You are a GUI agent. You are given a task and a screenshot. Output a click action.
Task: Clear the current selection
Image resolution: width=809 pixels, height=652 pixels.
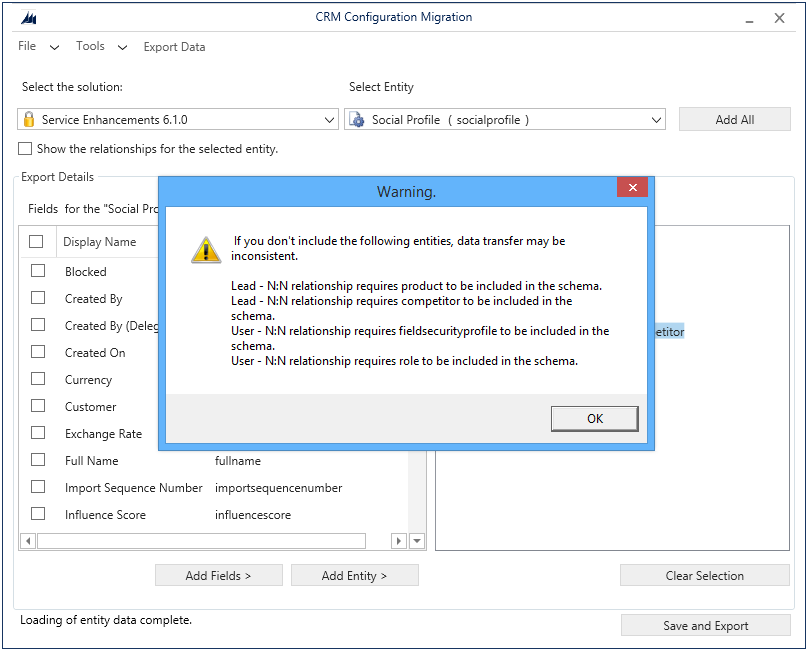[704, 575]
